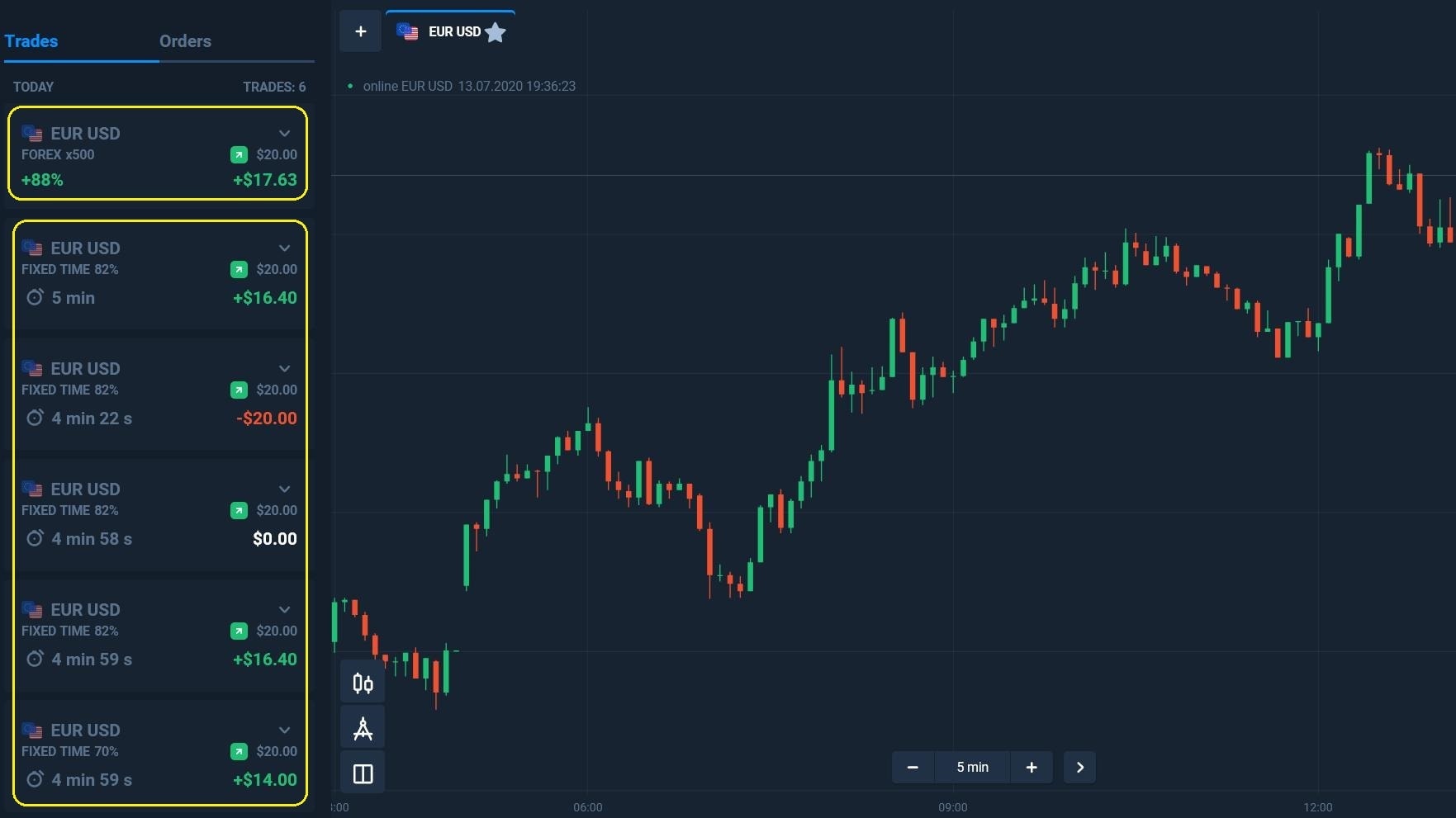Open the Trades tab
The image size is (1456, 818).
tap(31, 41)
